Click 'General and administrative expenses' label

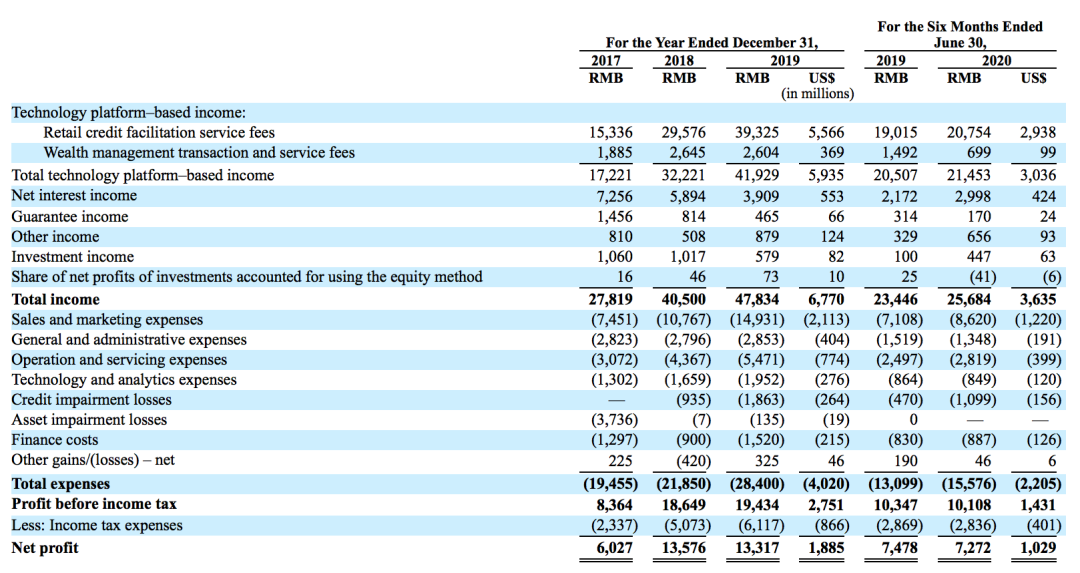[129, 339]
